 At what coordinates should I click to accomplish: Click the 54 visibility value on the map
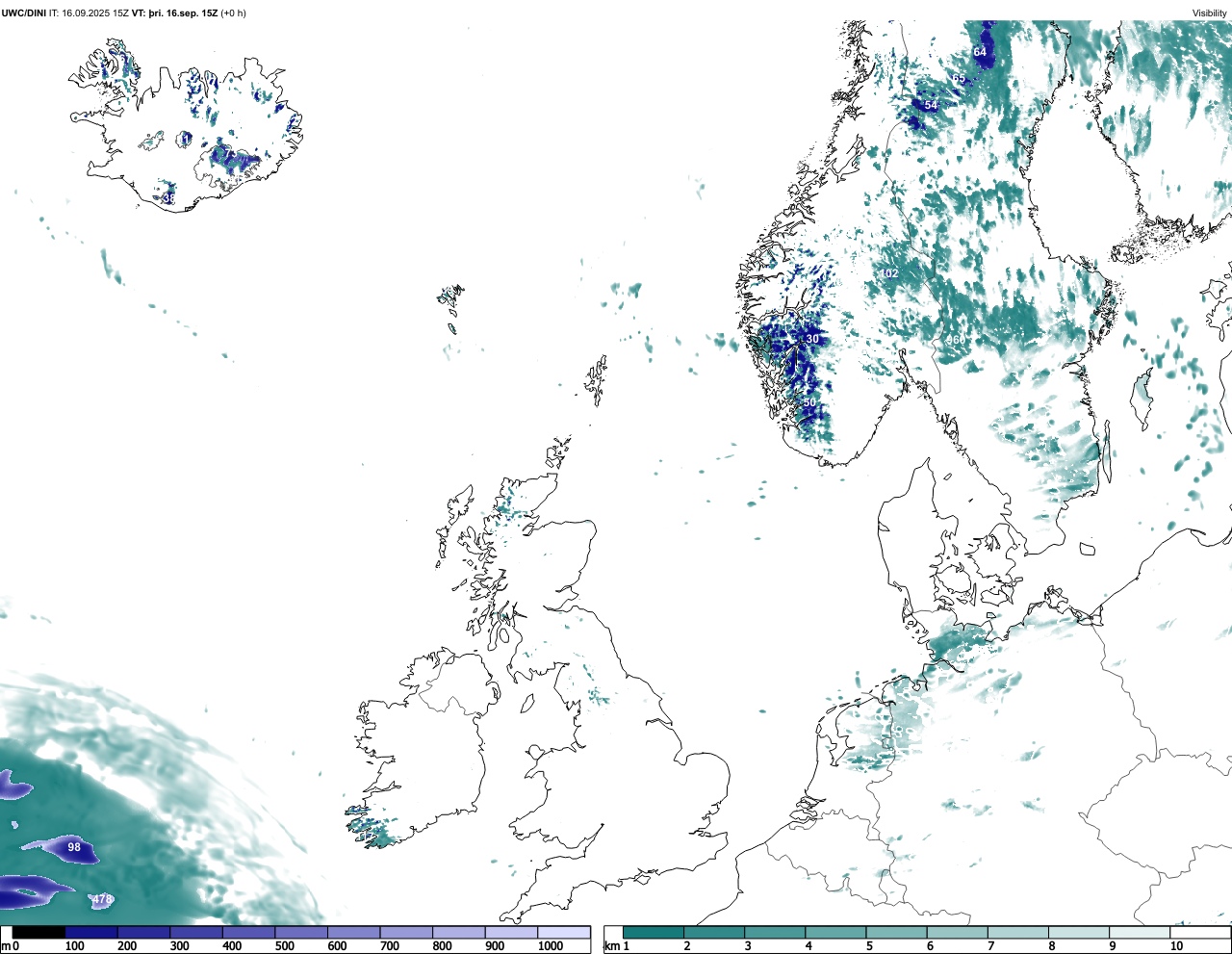coord(931,105)
